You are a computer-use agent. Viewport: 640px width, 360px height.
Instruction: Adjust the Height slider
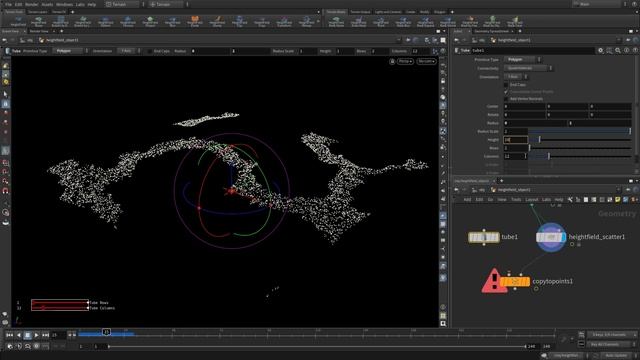580,140
